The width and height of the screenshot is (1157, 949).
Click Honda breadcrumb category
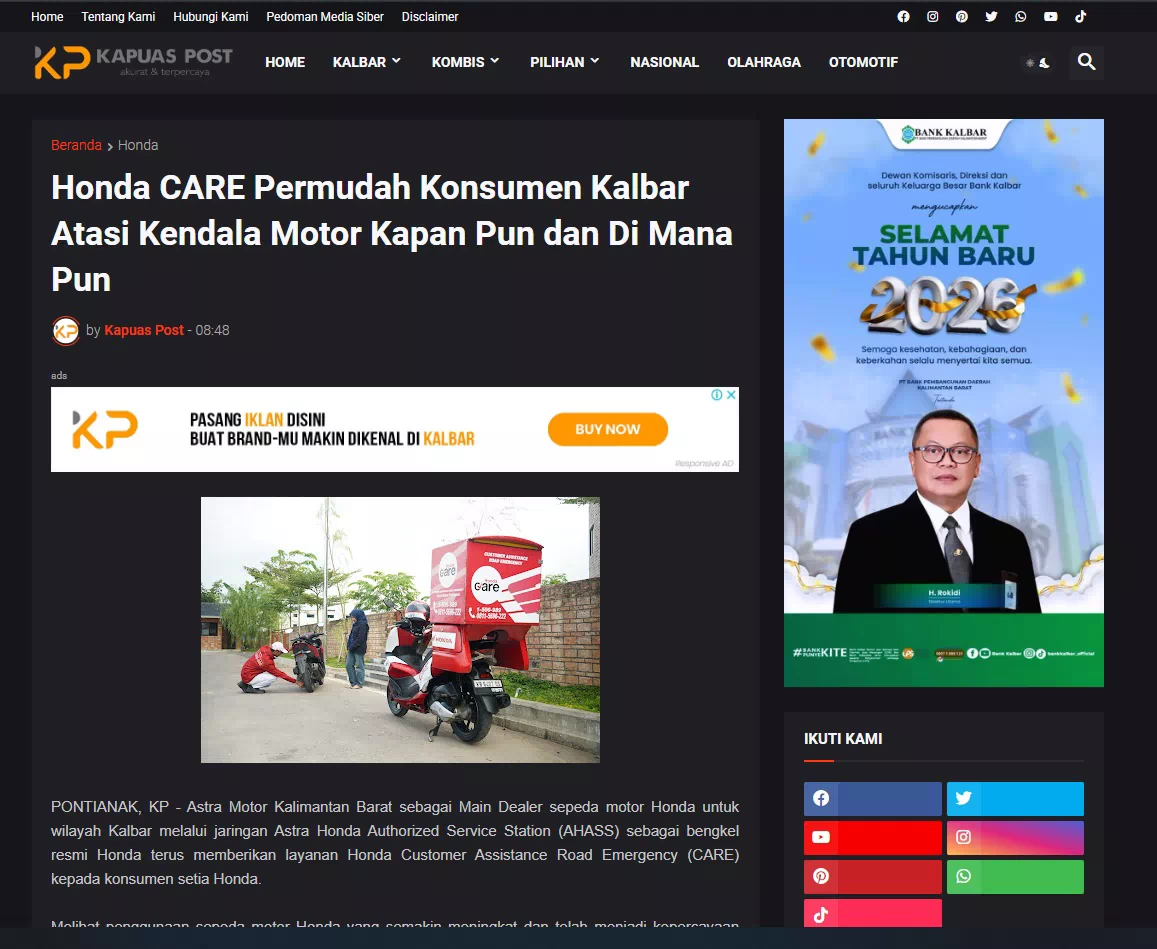click(138, 145)
